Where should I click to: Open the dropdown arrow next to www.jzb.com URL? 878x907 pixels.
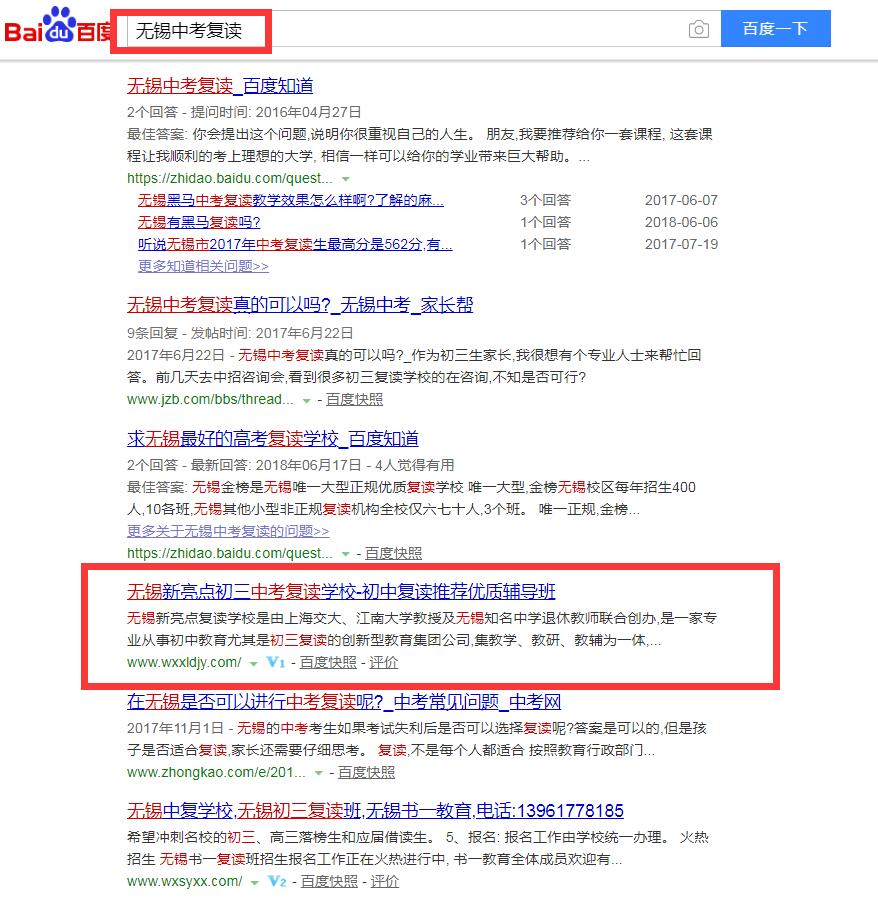(x=306, y=400)
